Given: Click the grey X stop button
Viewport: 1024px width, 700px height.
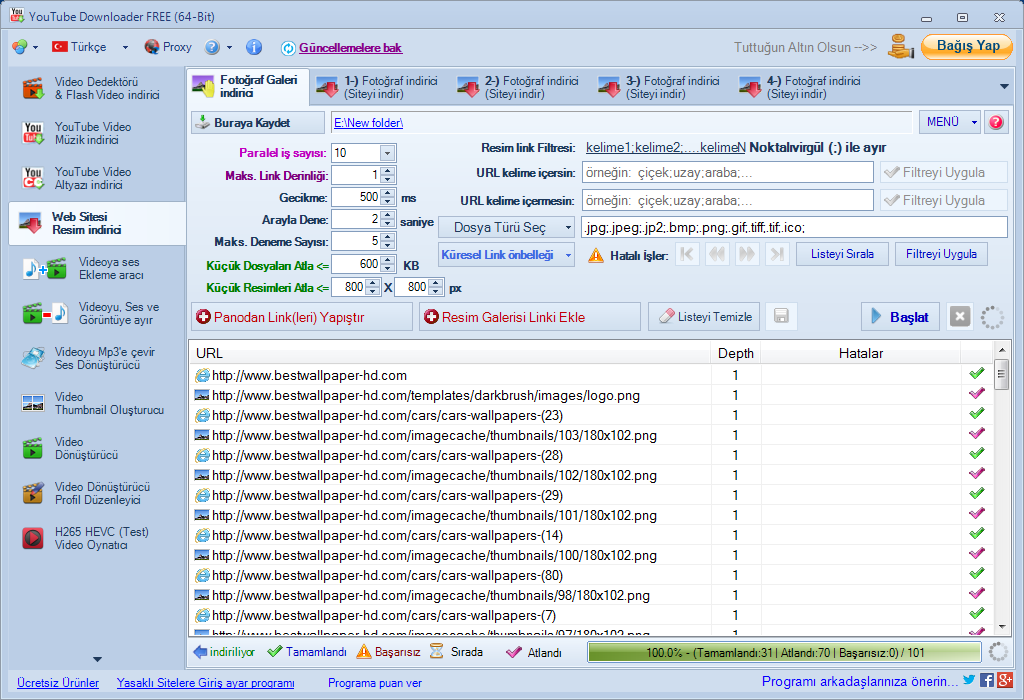Looking at the screenshot, I should click(x=959, y=317).
